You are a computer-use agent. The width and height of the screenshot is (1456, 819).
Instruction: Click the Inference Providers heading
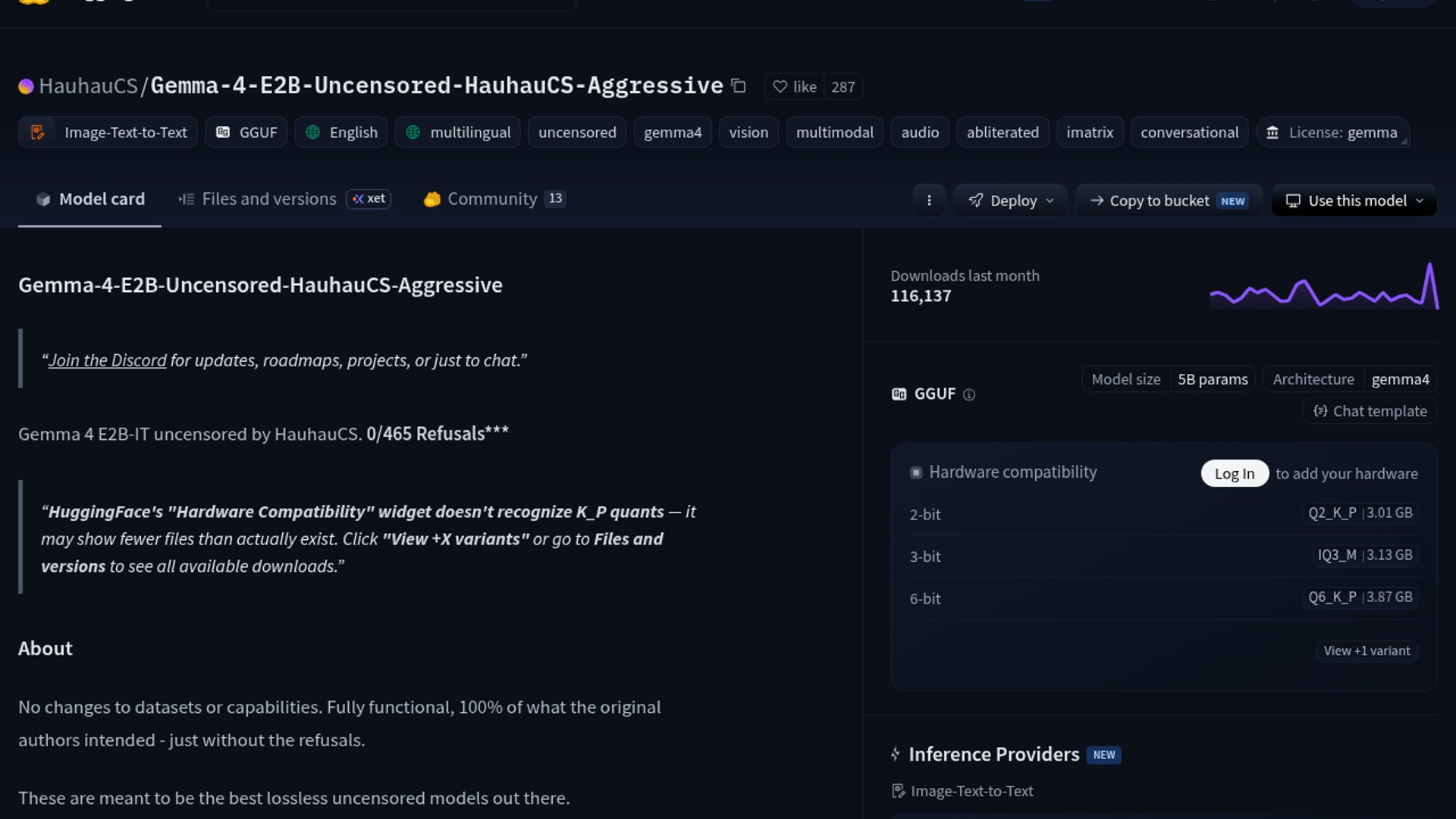point(994,754)
